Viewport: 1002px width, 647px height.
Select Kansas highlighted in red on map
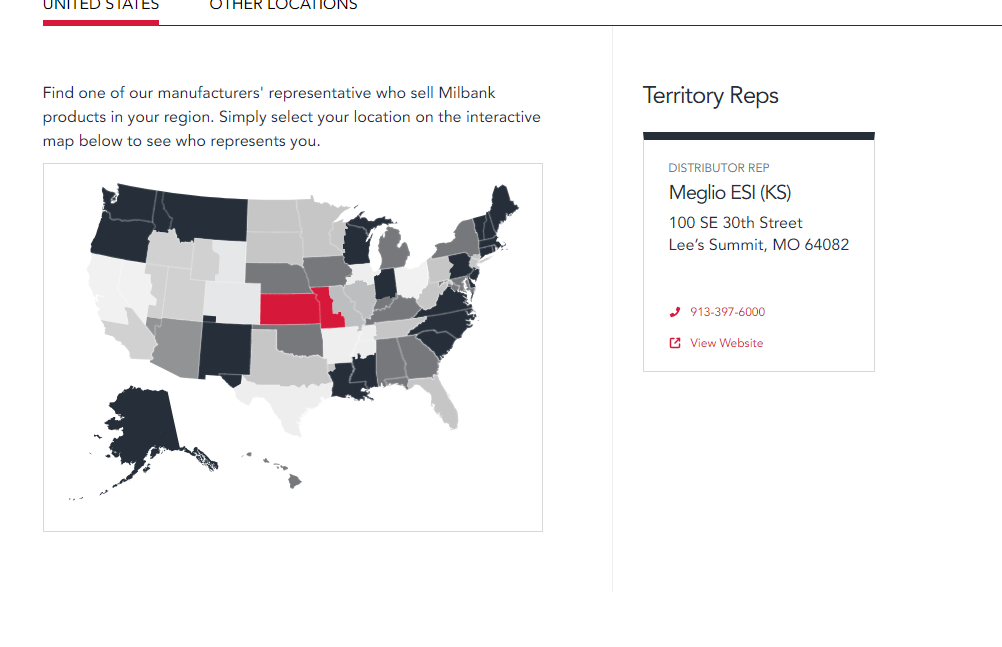click(289, 309)
